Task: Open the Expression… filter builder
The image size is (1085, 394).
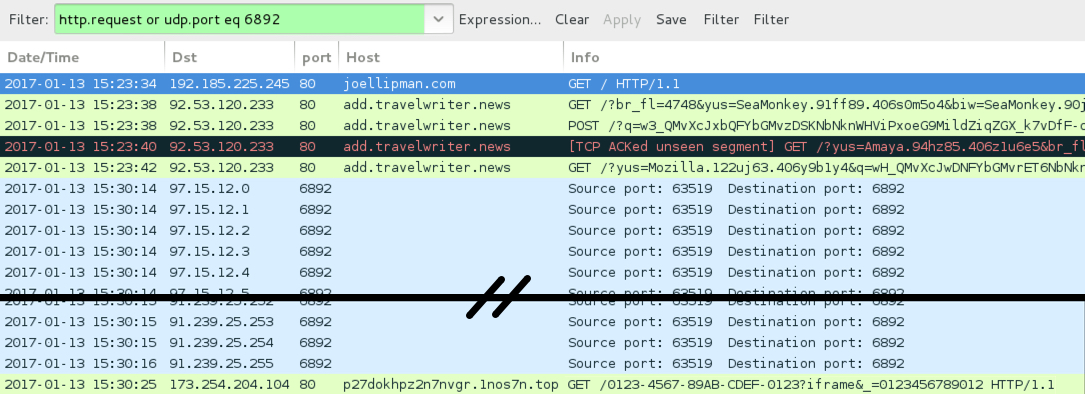Action: click(x=500, y=19)
